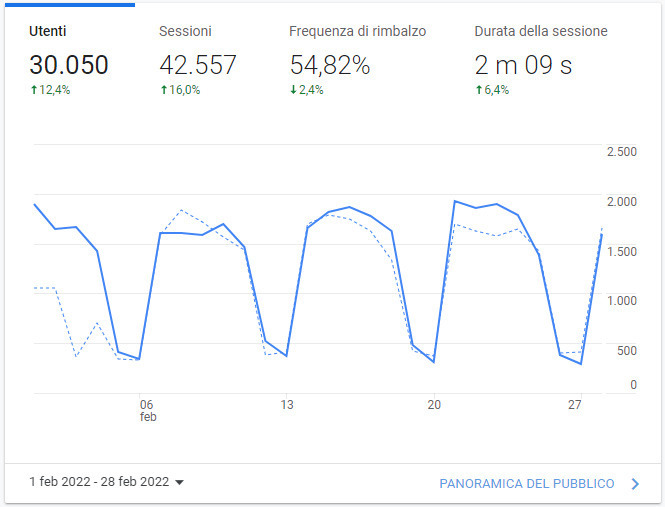Click the 20 date axis label
This screenshot has width=665, height=507.
pos(434,405)
